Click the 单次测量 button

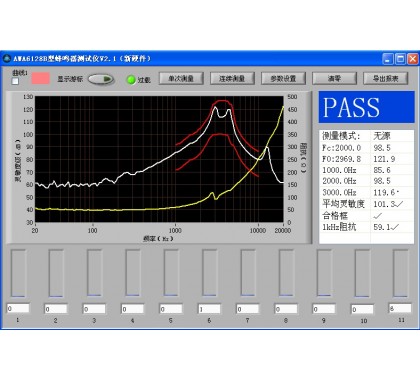coord(181,79)
